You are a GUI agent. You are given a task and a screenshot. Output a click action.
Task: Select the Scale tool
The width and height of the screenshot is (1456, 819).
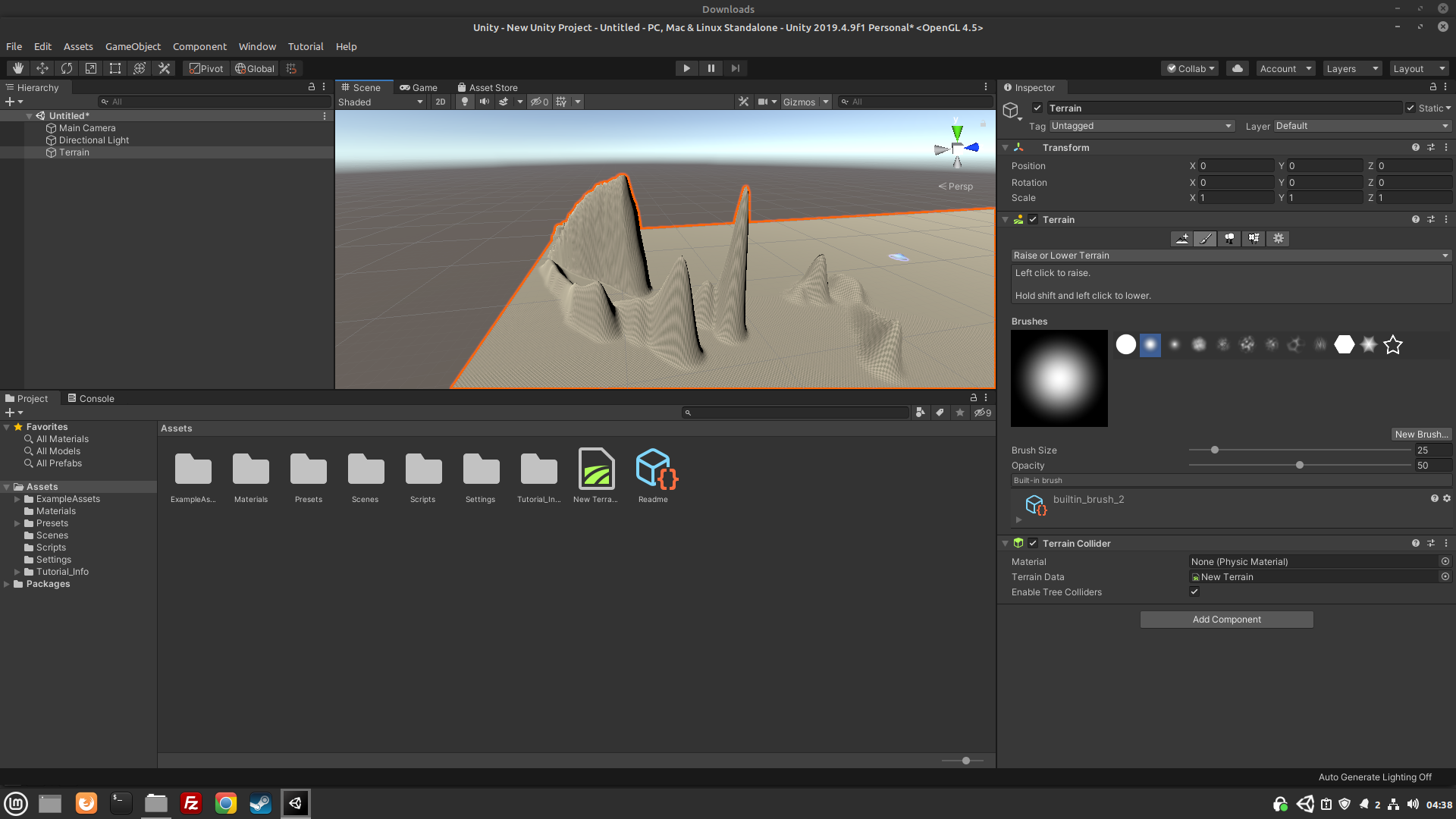(91, 68)
